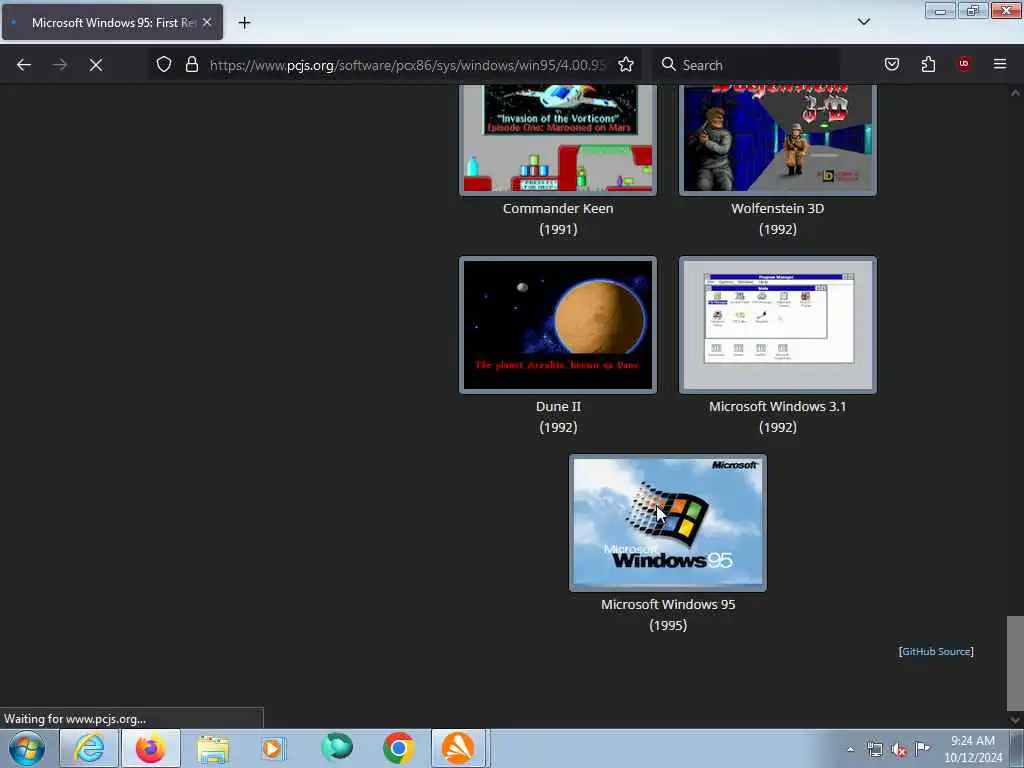Show hidden system tray icons
This screenshot has height=768, width=1024.
tap(850, 750)
